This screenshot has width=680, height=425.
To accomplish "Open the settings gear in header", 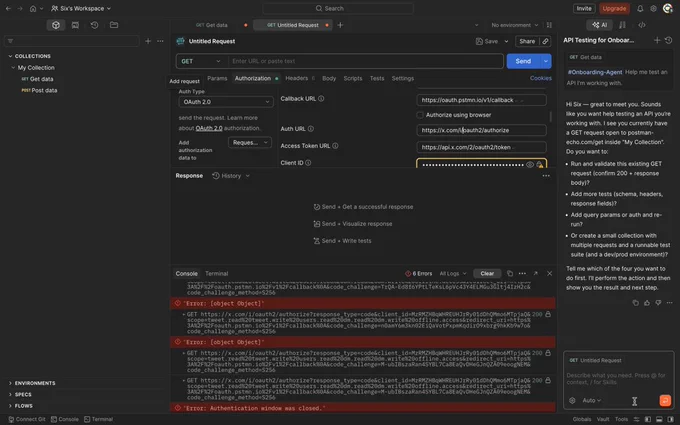I will [x=653, y=8].
